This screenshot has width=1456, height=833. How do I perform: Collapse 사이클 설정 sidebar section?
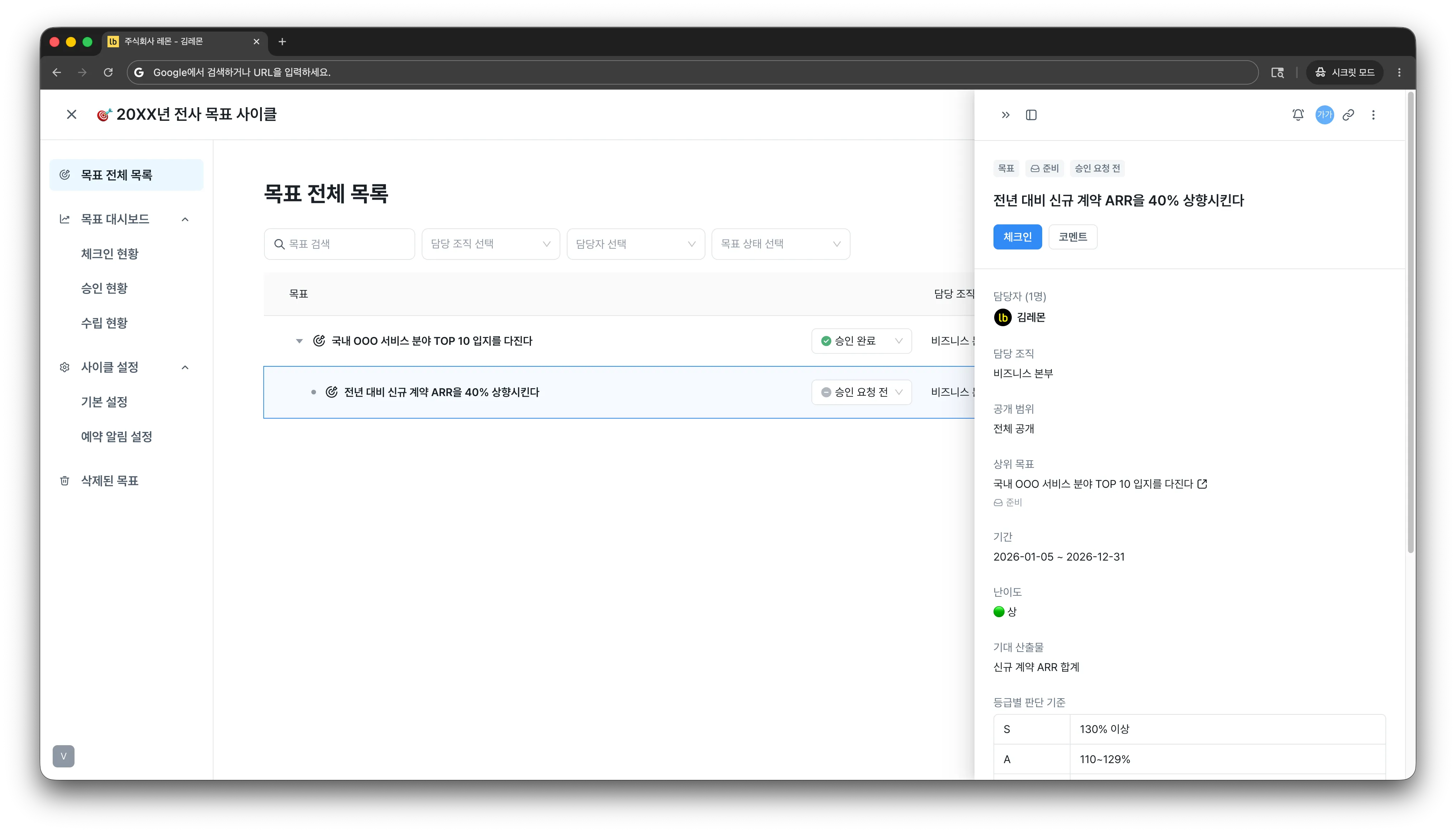pyautogui.click(x=185, y=367)
